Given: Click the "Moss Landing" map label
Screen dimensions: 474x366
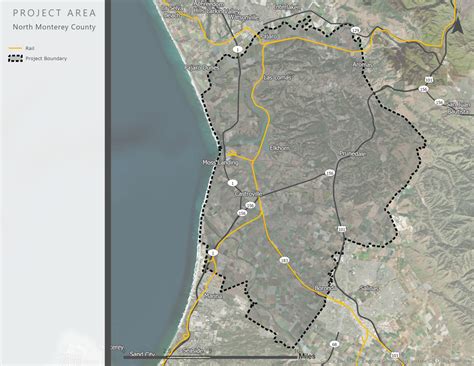Looking at the screenshot, I should [x=221, y=163].
